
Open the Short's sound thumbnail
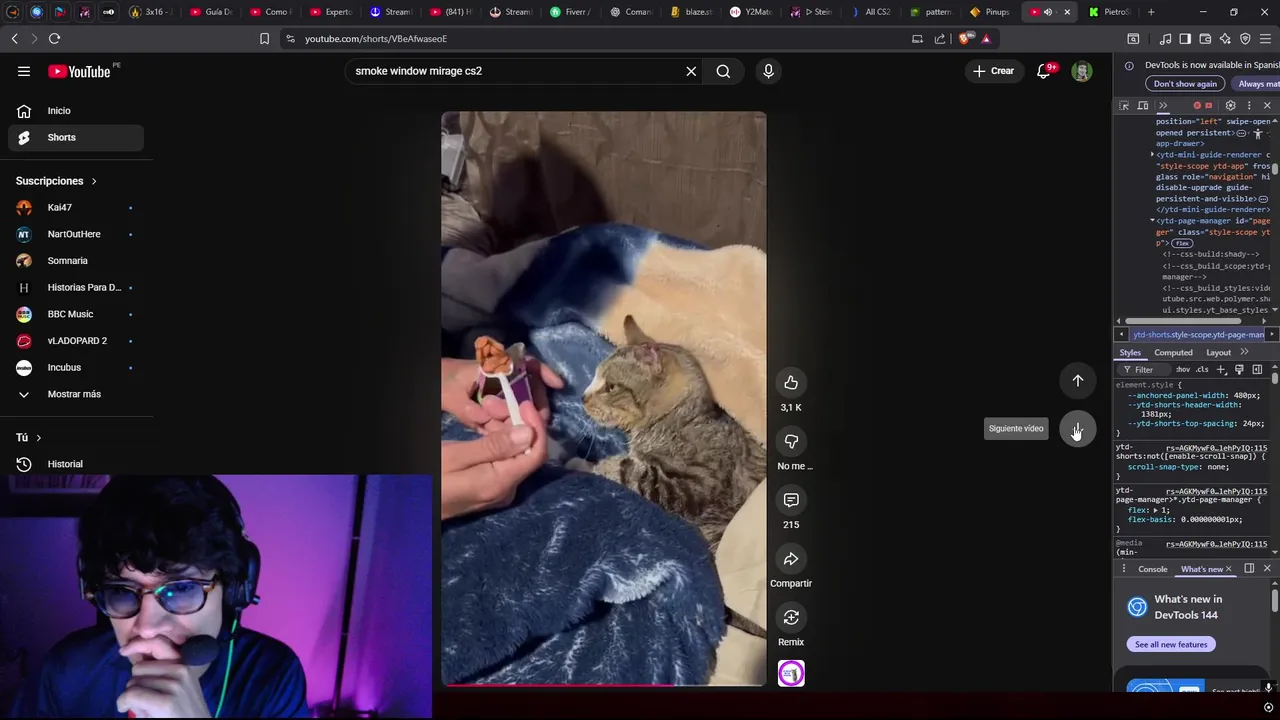click(791, 674)
